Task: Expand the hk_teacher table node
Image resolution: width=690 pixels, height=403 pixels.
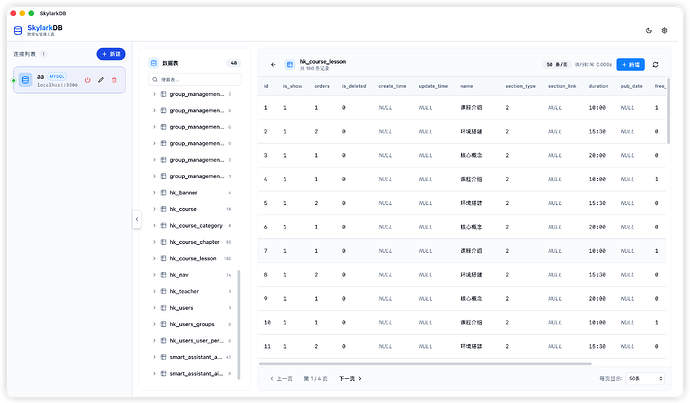Action: tap(154, 290)
